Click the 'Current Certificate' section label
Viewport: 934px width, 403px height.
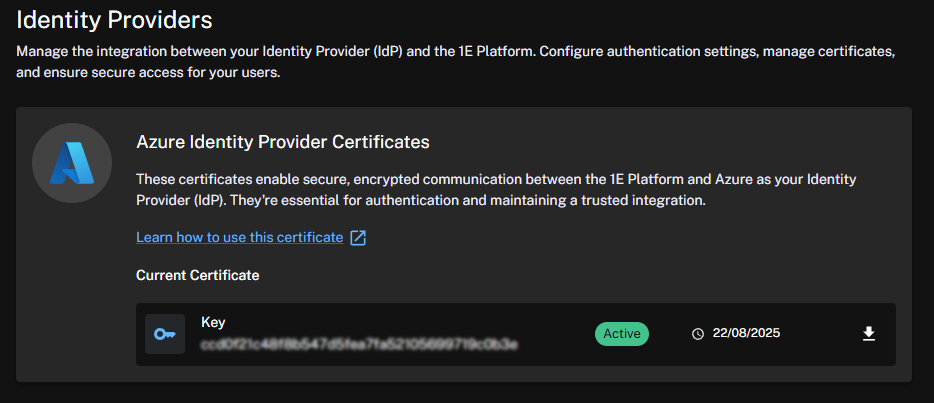point(197,275)
